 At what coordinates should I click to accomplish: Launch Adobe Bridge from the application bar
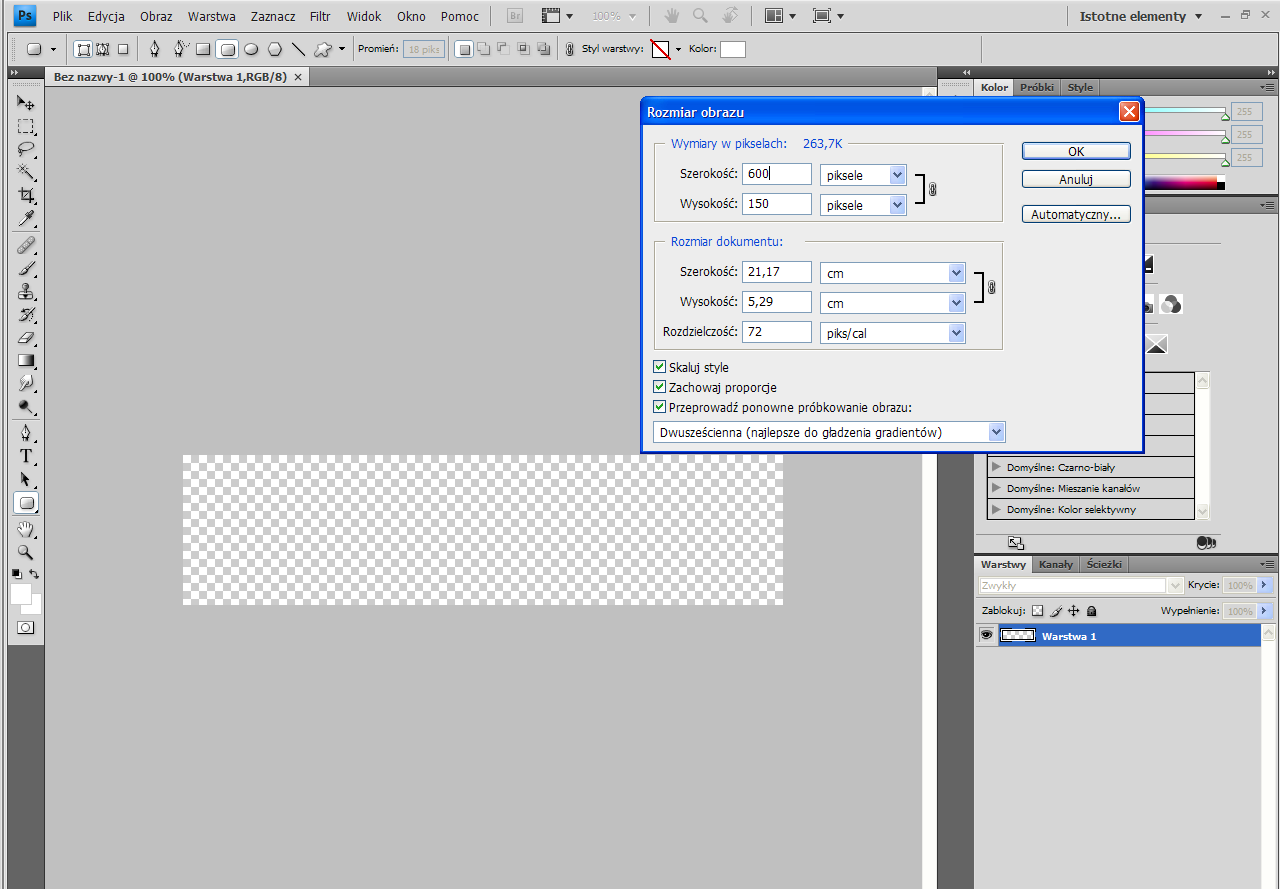515,16
